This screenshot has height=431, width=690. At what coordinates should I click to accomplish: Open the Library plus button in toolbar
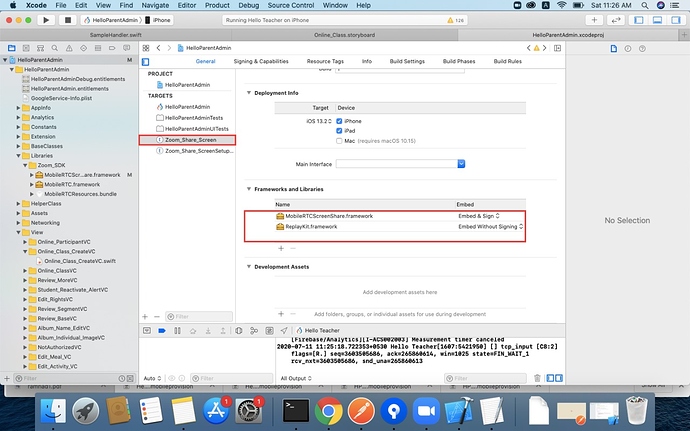coord(594,20)
